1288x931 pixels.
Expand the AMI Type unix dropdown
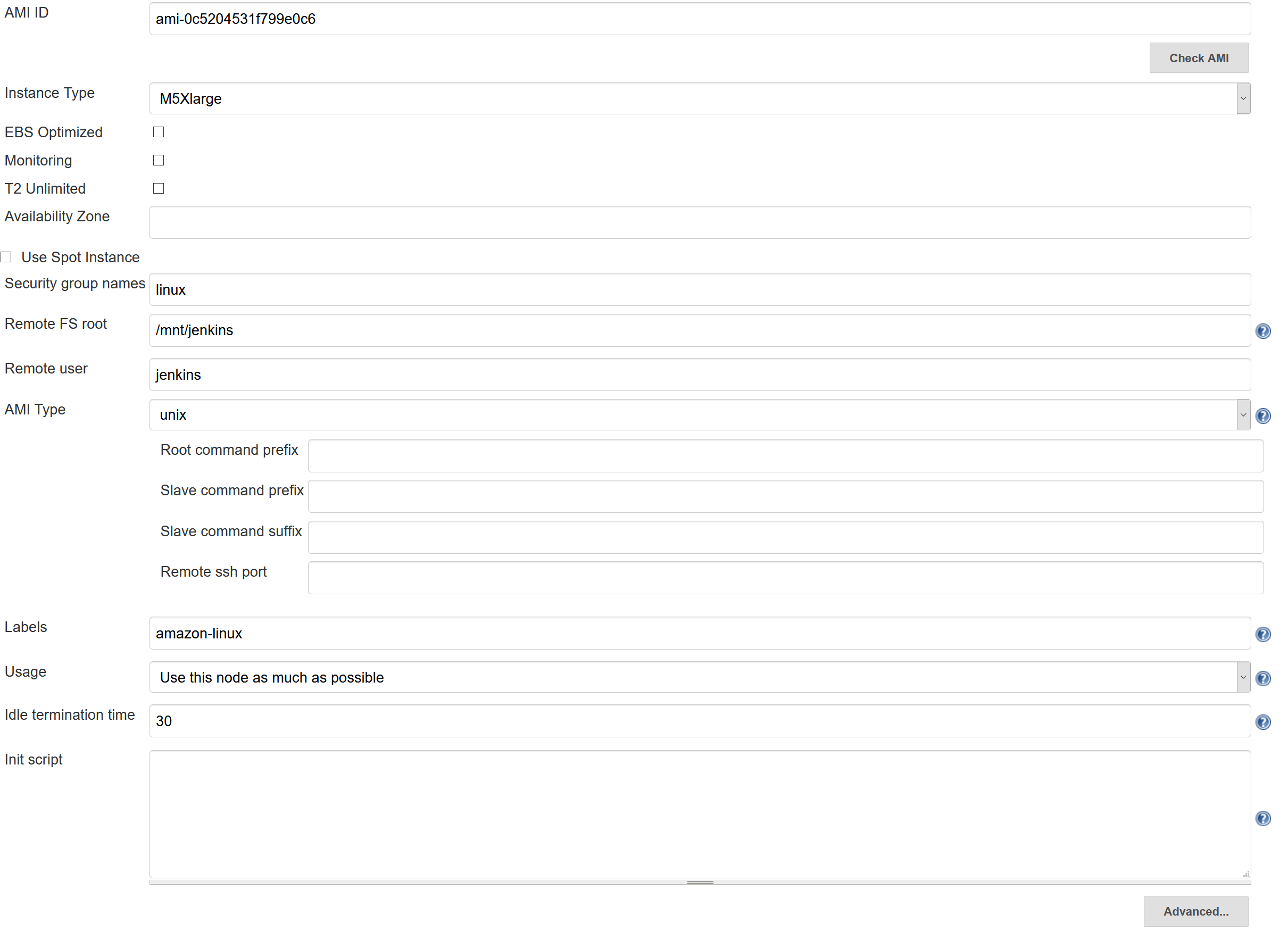point(1243,414)
